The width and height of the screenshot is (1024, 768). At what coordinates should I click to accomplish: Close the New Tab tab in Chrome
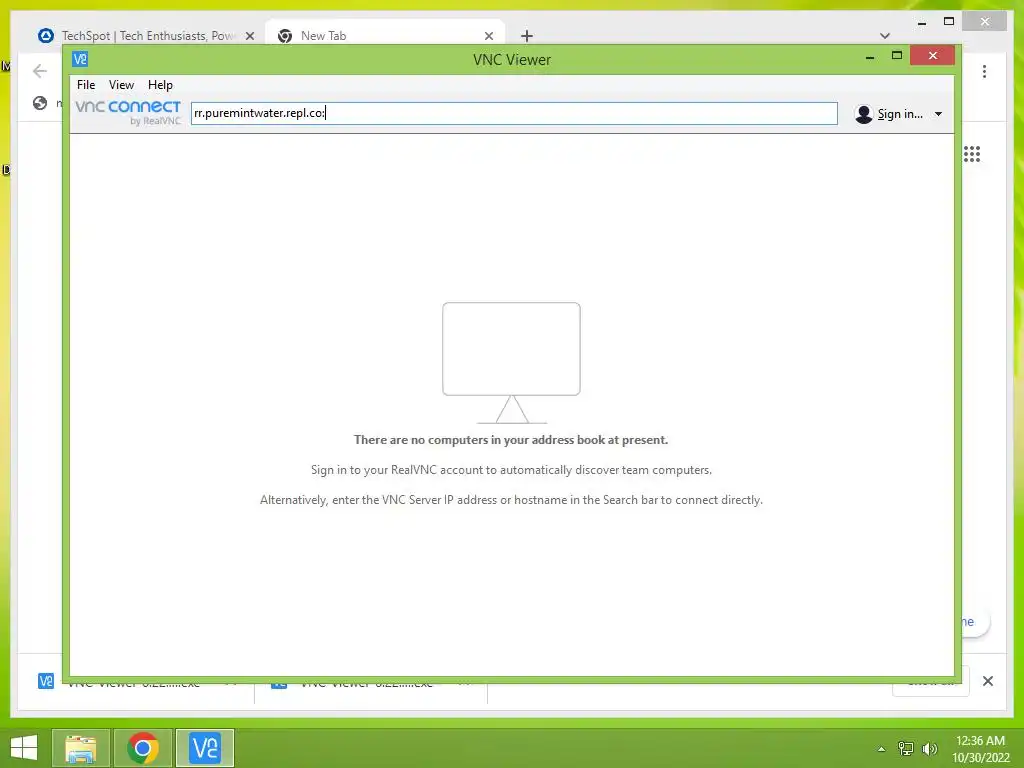[488, 36]
